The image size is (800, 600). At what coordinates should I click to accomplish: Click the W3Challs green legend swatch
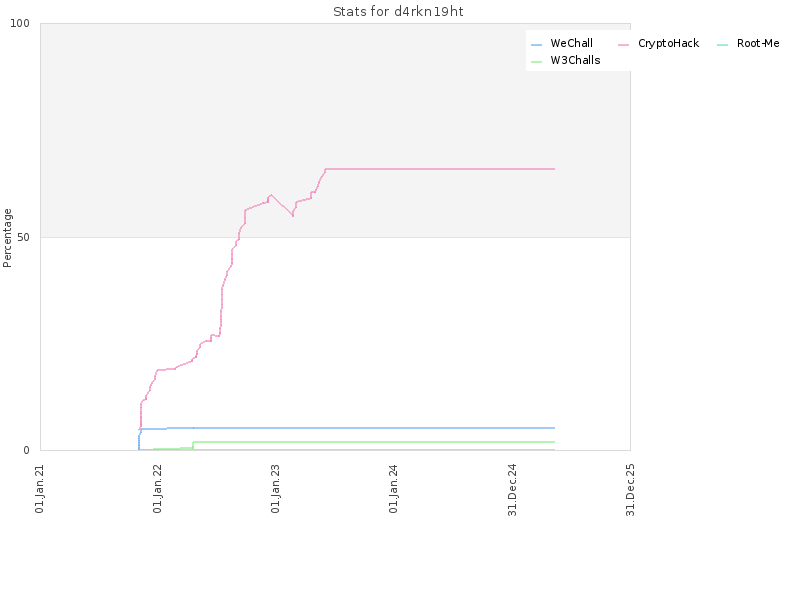point(536,62)
